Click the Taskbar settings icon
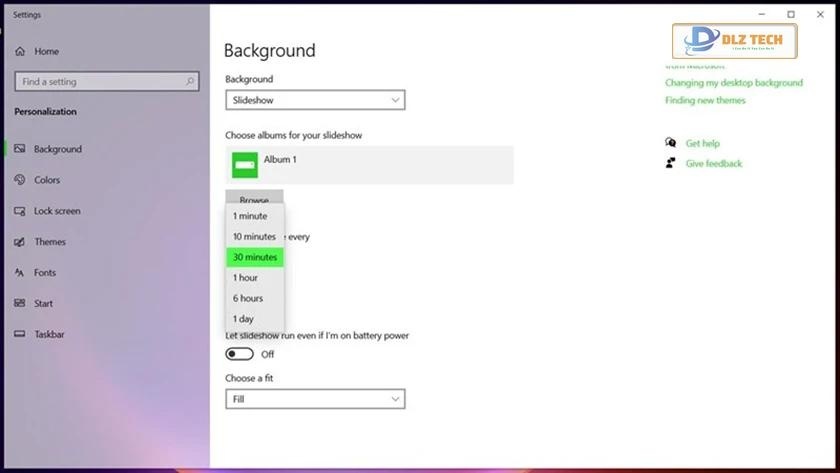 20,335
